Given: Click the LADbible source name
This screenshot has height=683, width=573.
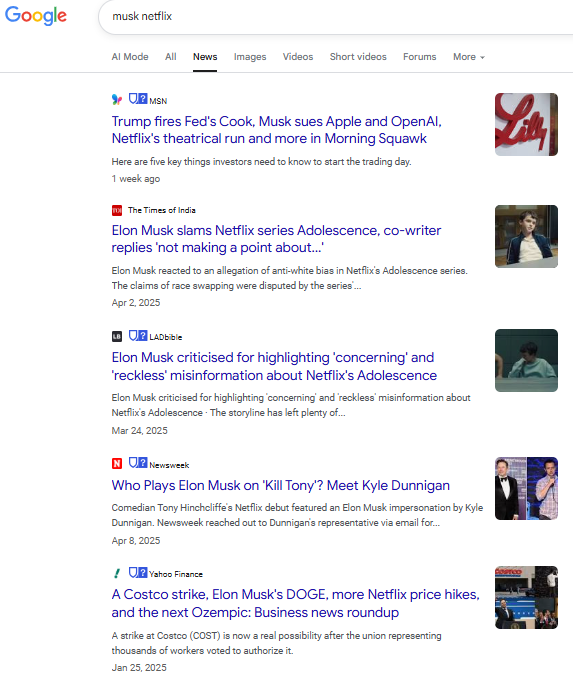Looking at the screenshot, I should point(166,337).
